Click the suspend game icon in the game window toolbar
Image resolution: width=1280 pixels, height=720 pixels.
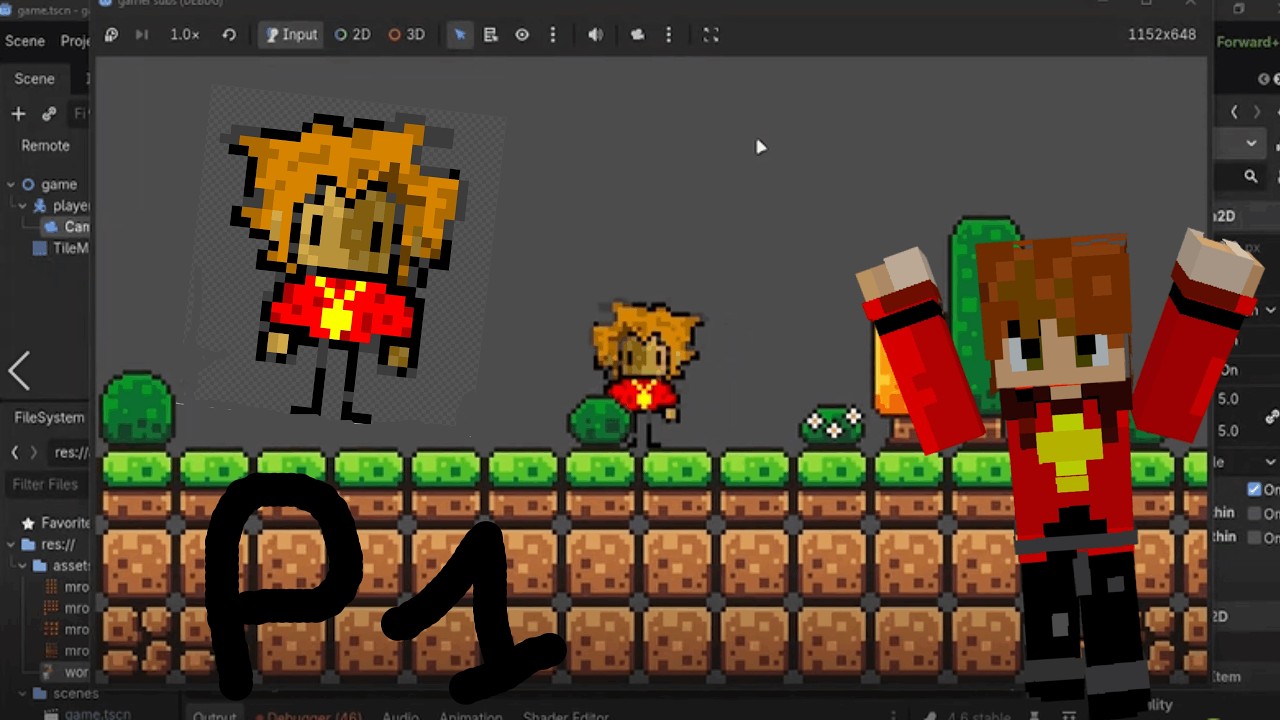tap(111, 35)
